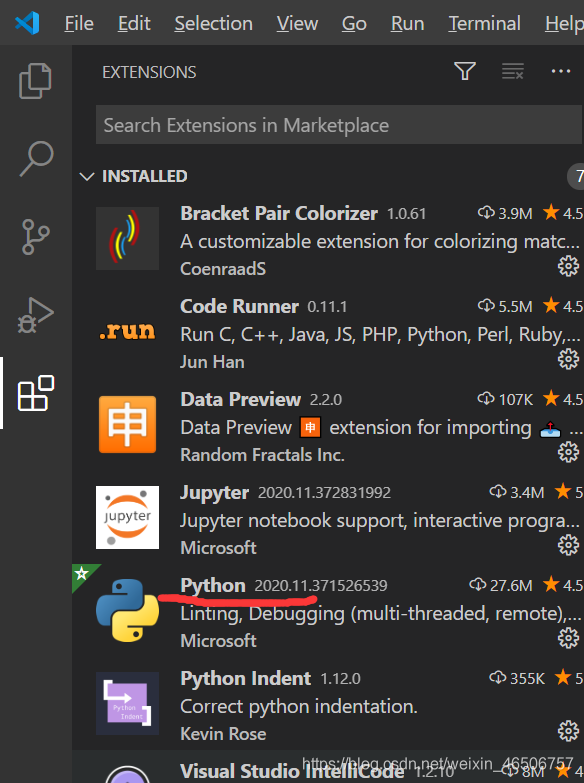Open the Edit menu

(x=134, y=23)
